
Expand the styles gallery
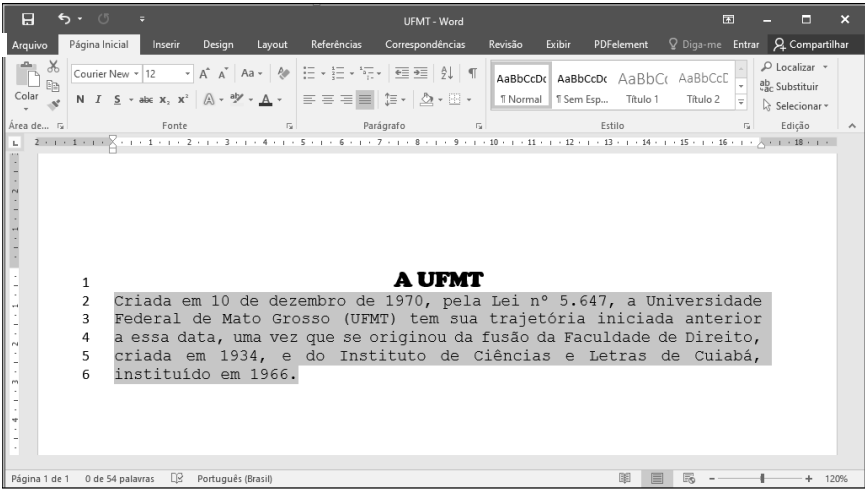741,102
